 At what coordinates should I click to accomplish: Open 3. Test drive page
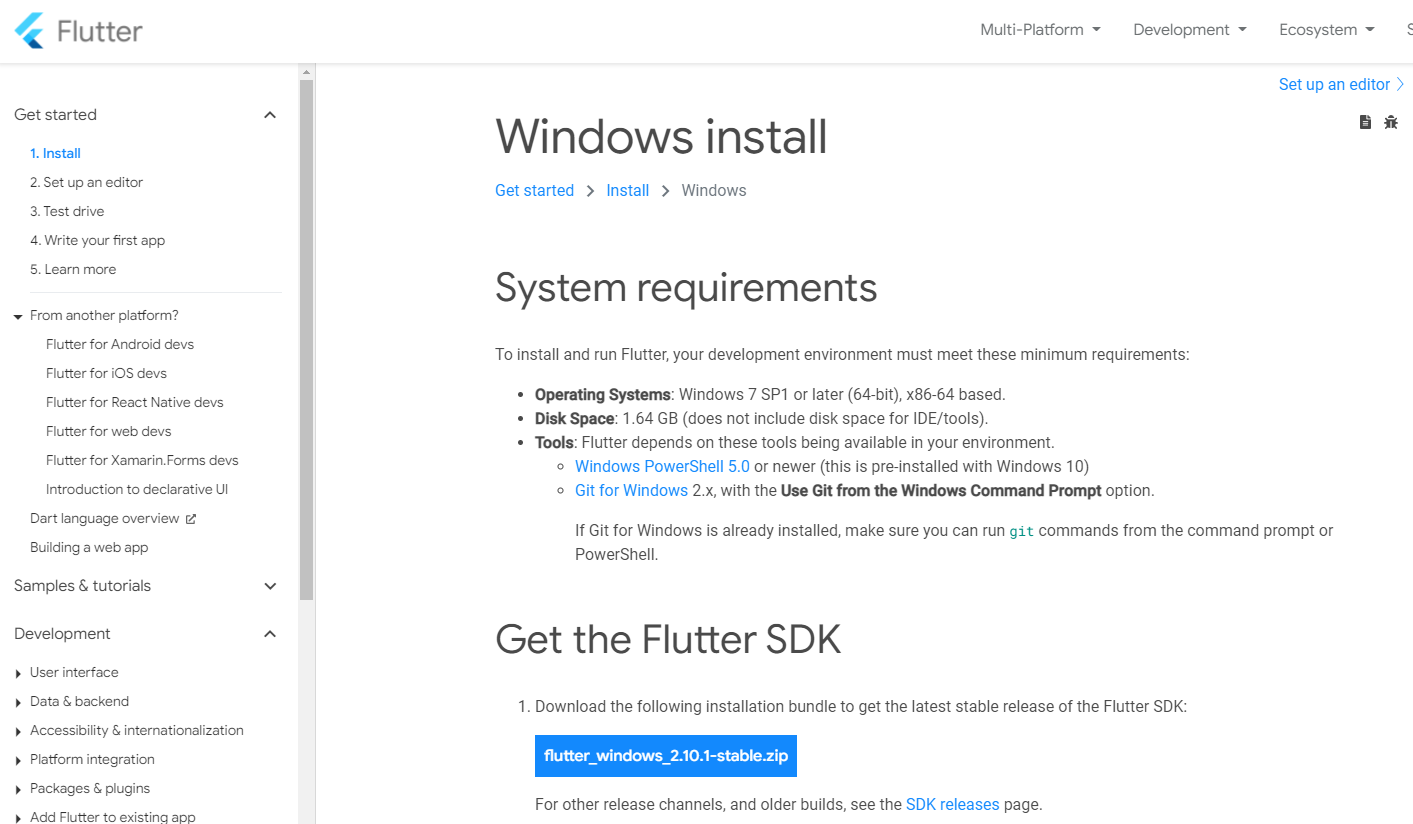[67, 211]
